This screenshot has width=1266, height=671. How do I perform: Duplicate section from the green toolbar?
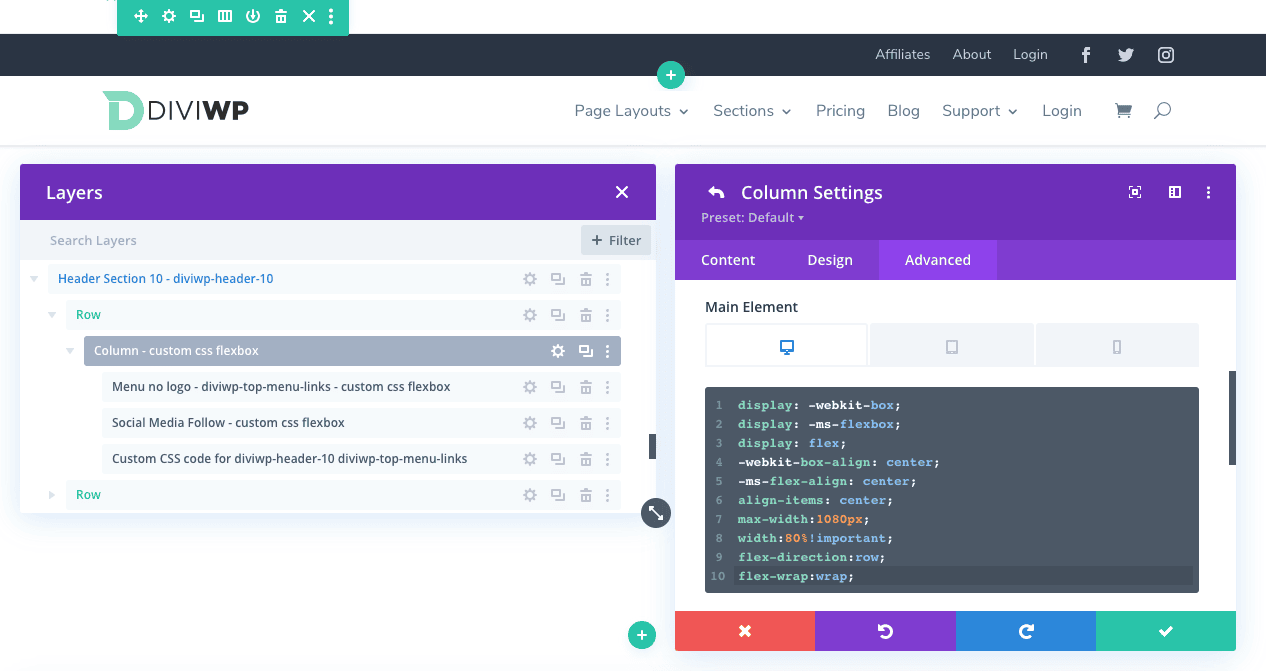(197, 16)
